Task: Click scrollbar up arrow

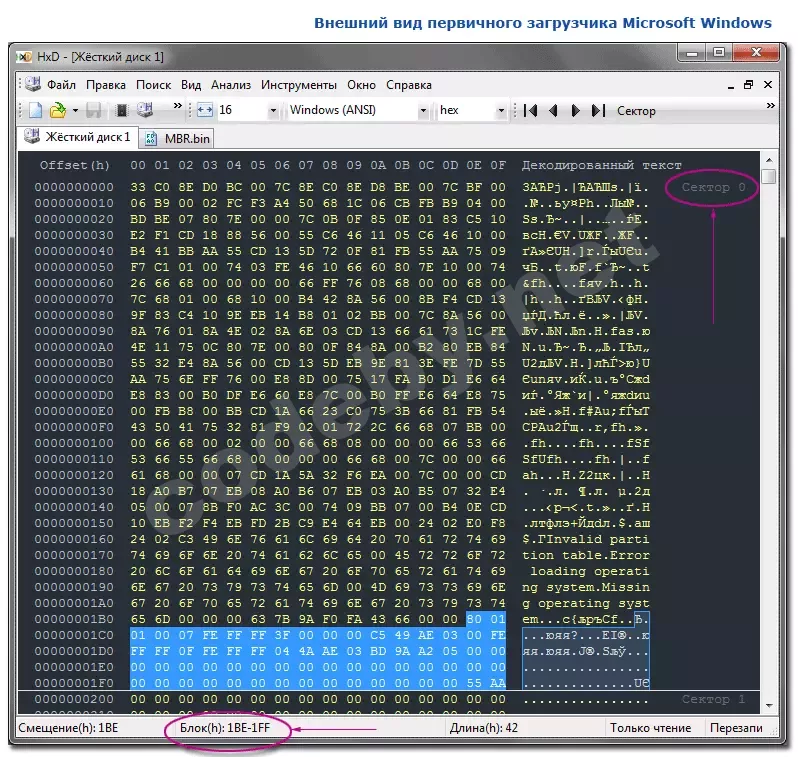Action: (769, 160)
